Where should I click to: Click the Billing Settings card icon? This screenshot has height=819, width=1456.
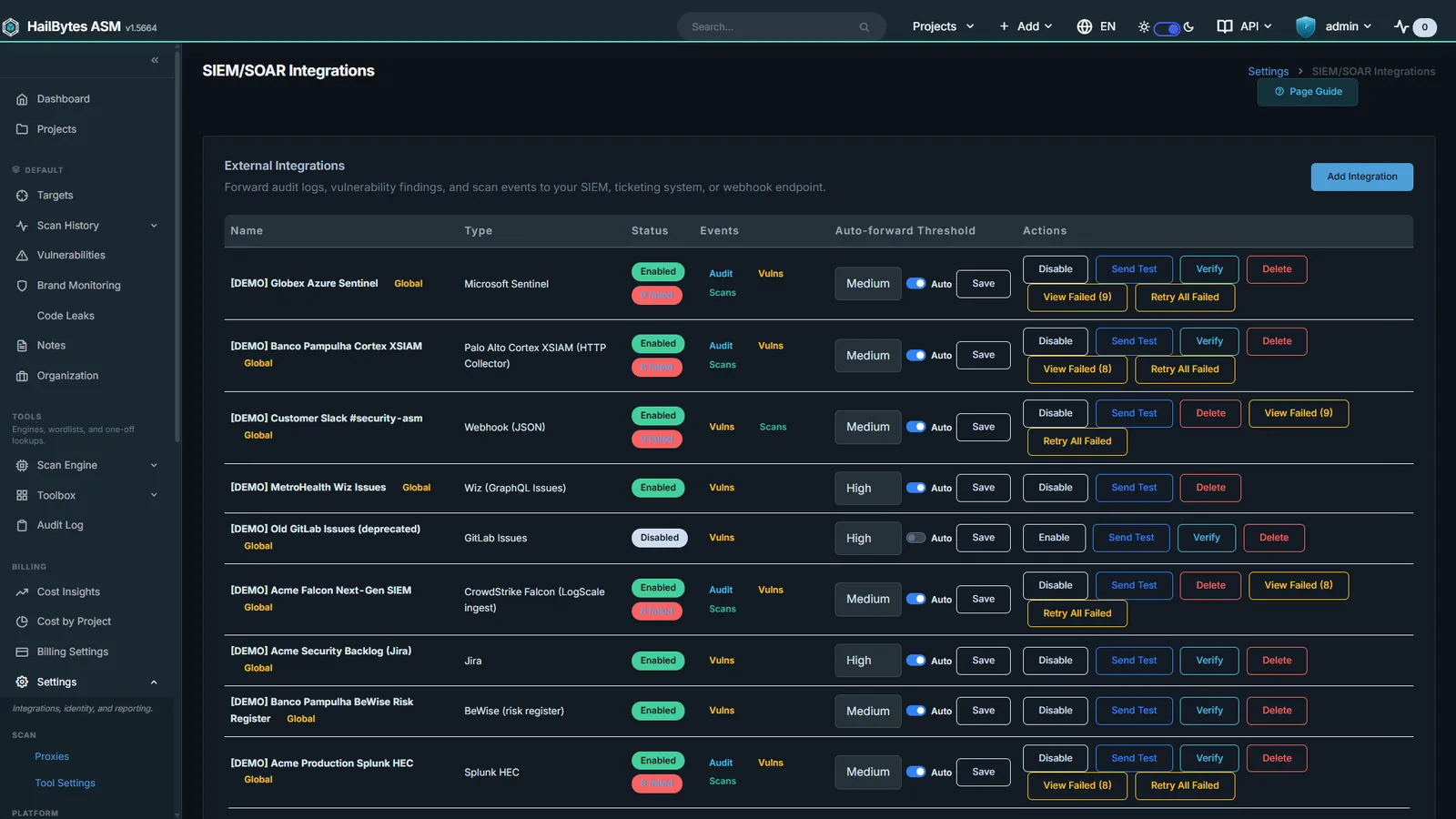(x=22, y=652)
